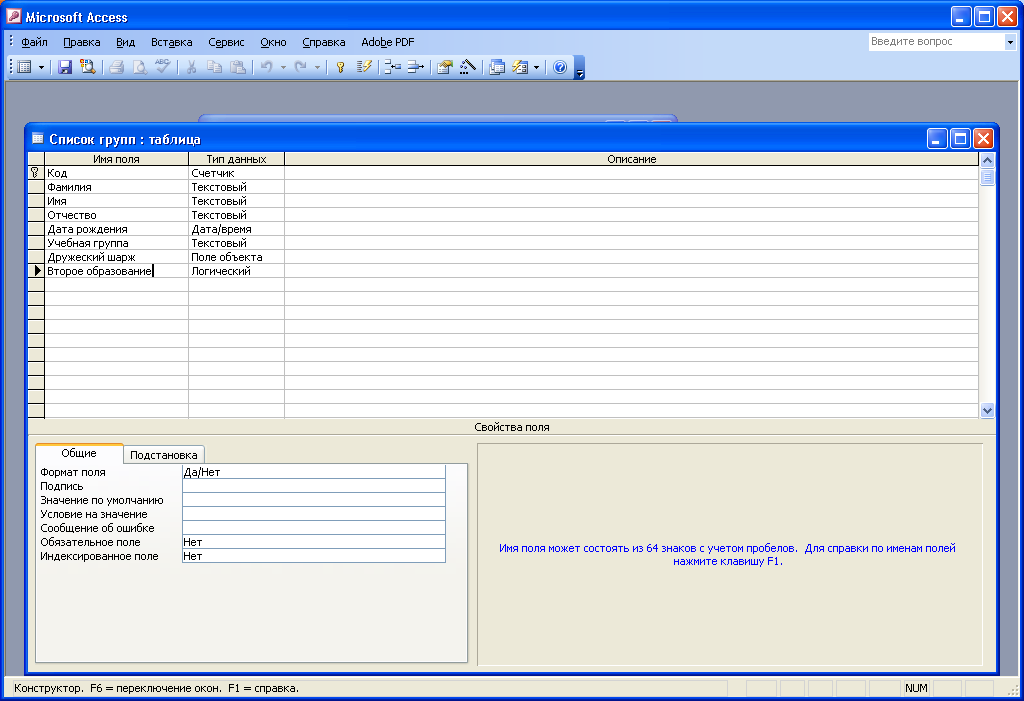
Task: Select the Дата рождения field name cell
Action: point(116,229)
